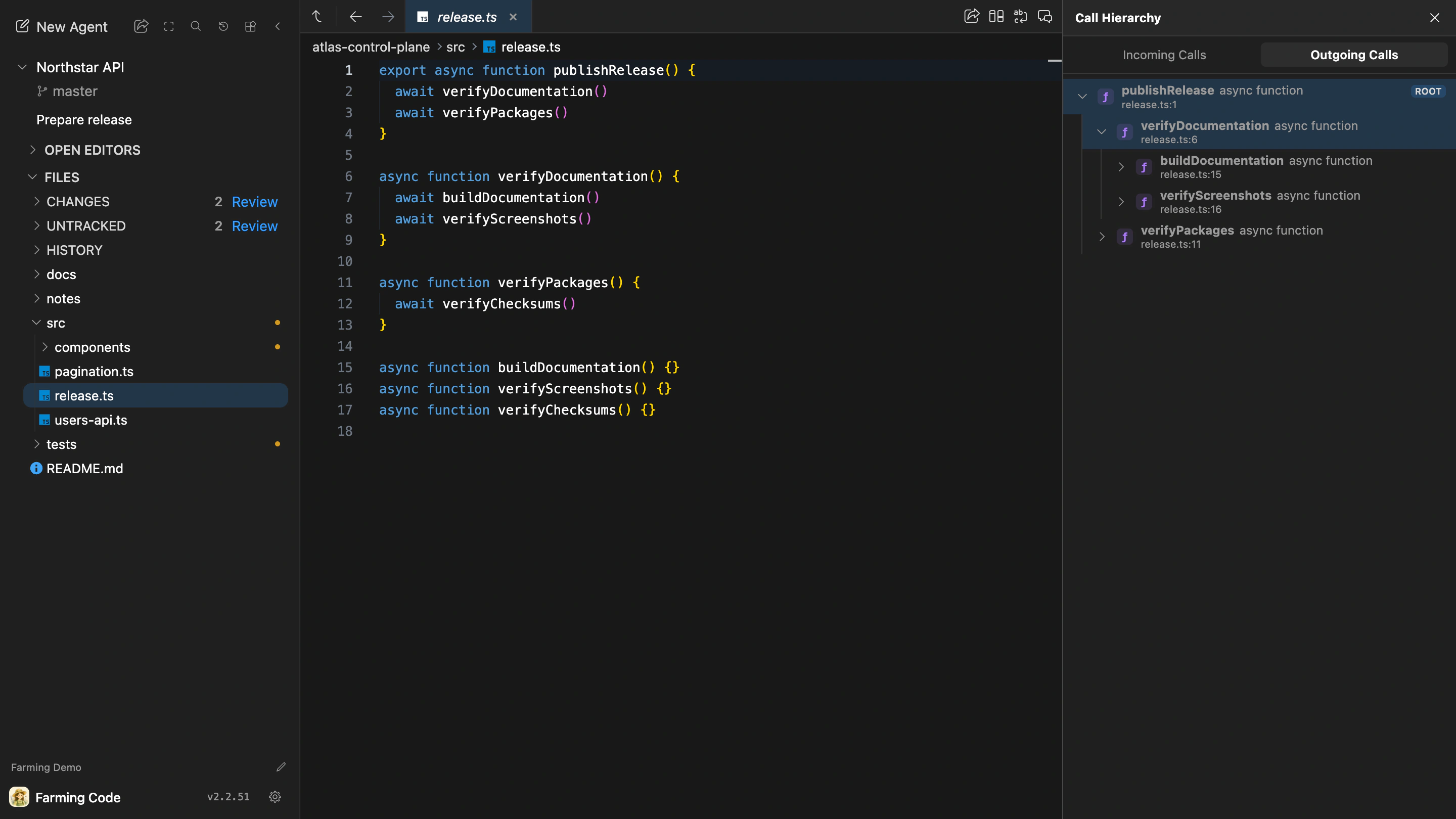Select the release.ts editor tab
Viewport: 1456px width, 819px height.
click(468, 17)
